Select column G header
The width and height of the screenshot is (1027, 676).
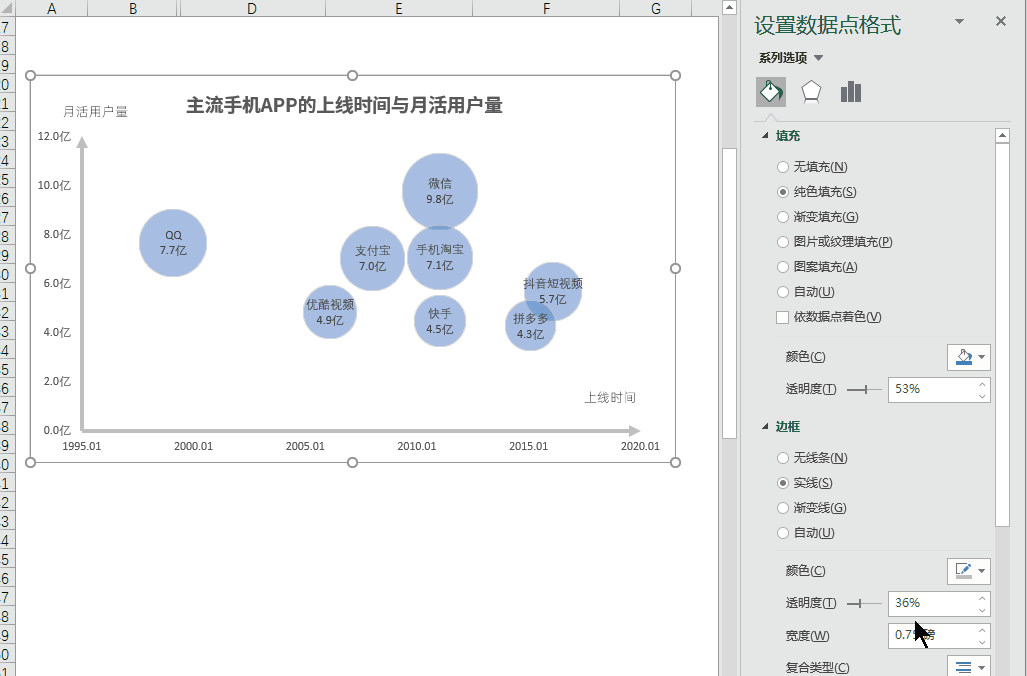[x=655, y=8]
